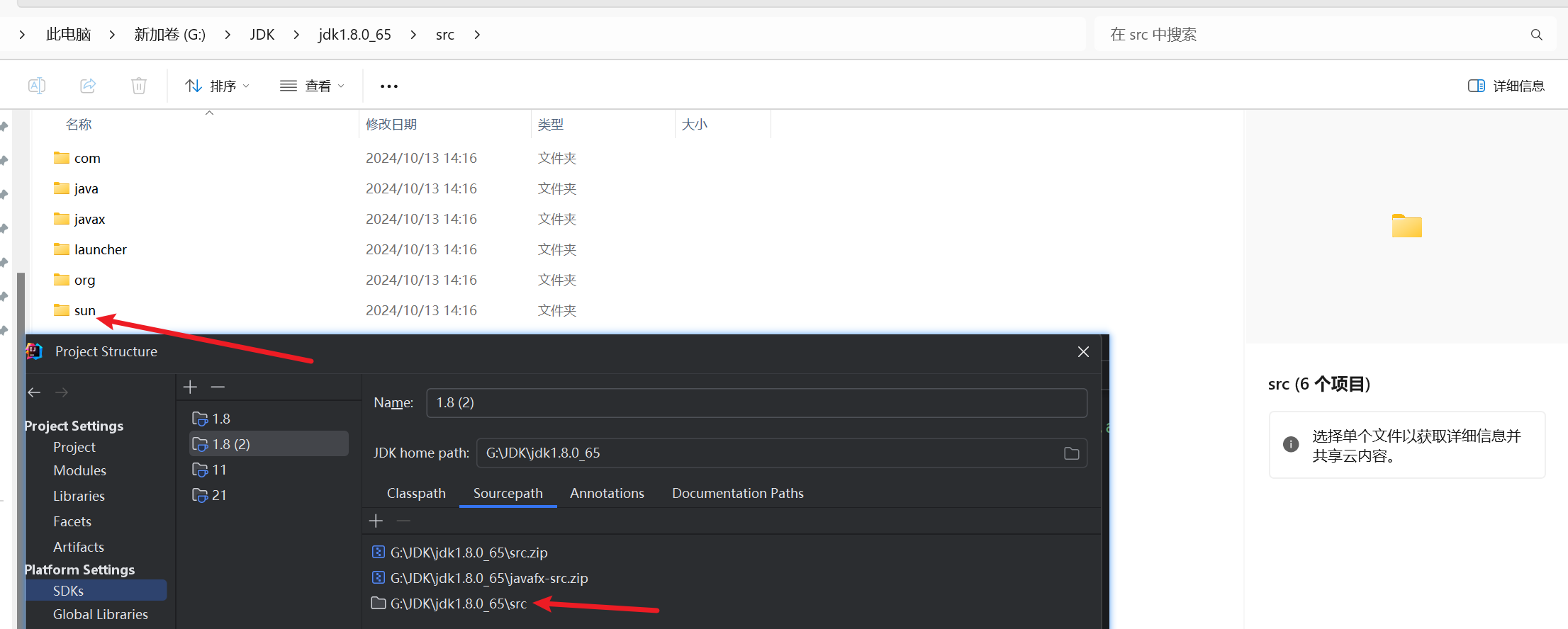Select Modules in Project Settings
Image resolution: width=1568 pixels, height=629 pixels.
point(79,470)
